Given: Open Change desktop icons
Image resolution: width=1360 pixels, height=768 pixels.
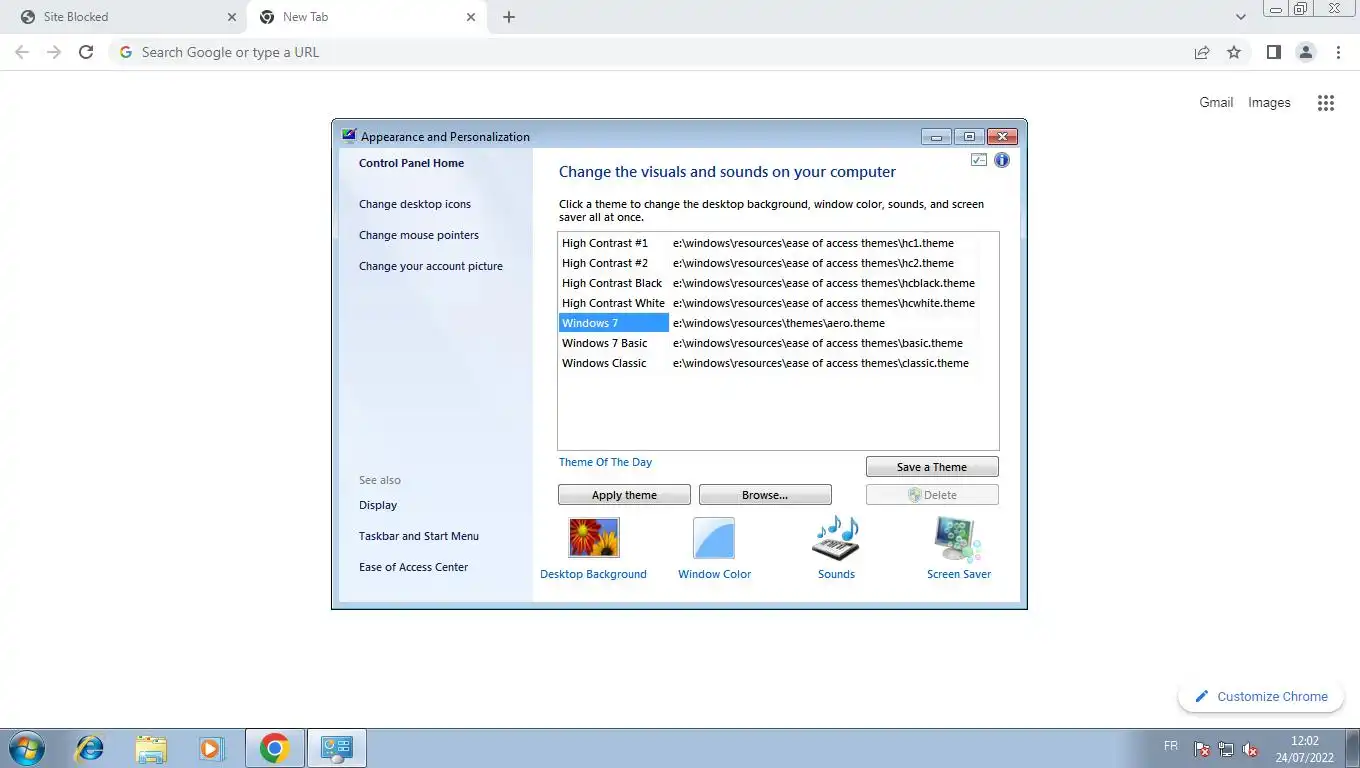Looking at the screenshot, I should tap(415, 204).
